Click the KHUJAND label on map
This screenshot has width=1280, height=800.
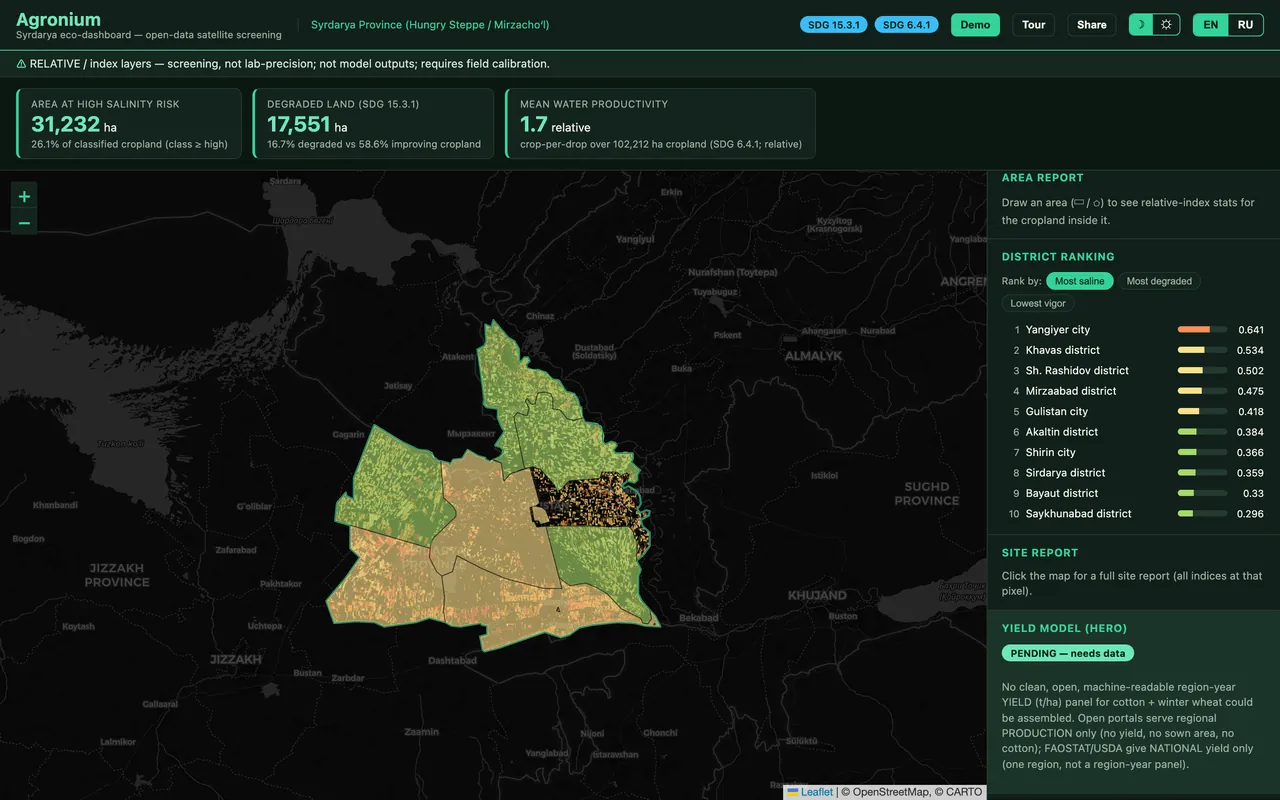817,595
